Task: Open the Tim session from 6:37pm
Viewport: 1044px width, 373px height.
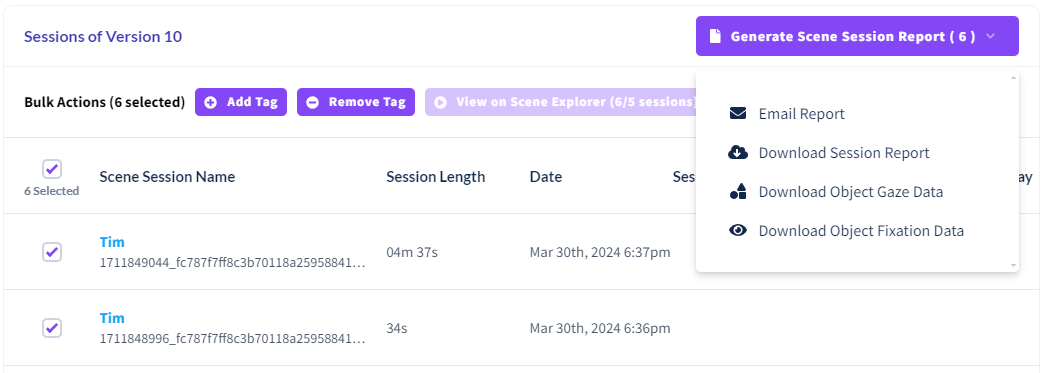Action: (x=112, y=242)
